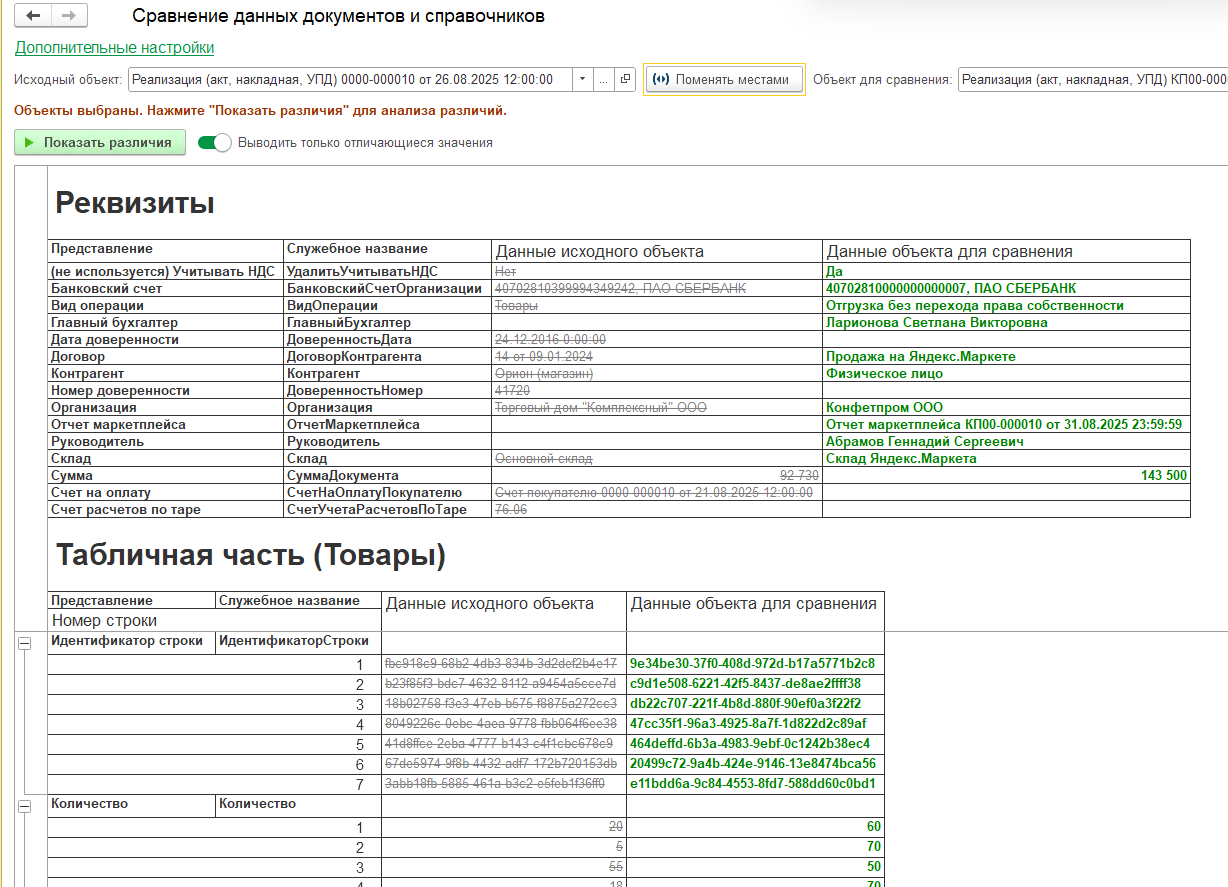Click the Физическое лицо cell
1228x887 pixels.
pyautogui.click(x=1006, y=373)
